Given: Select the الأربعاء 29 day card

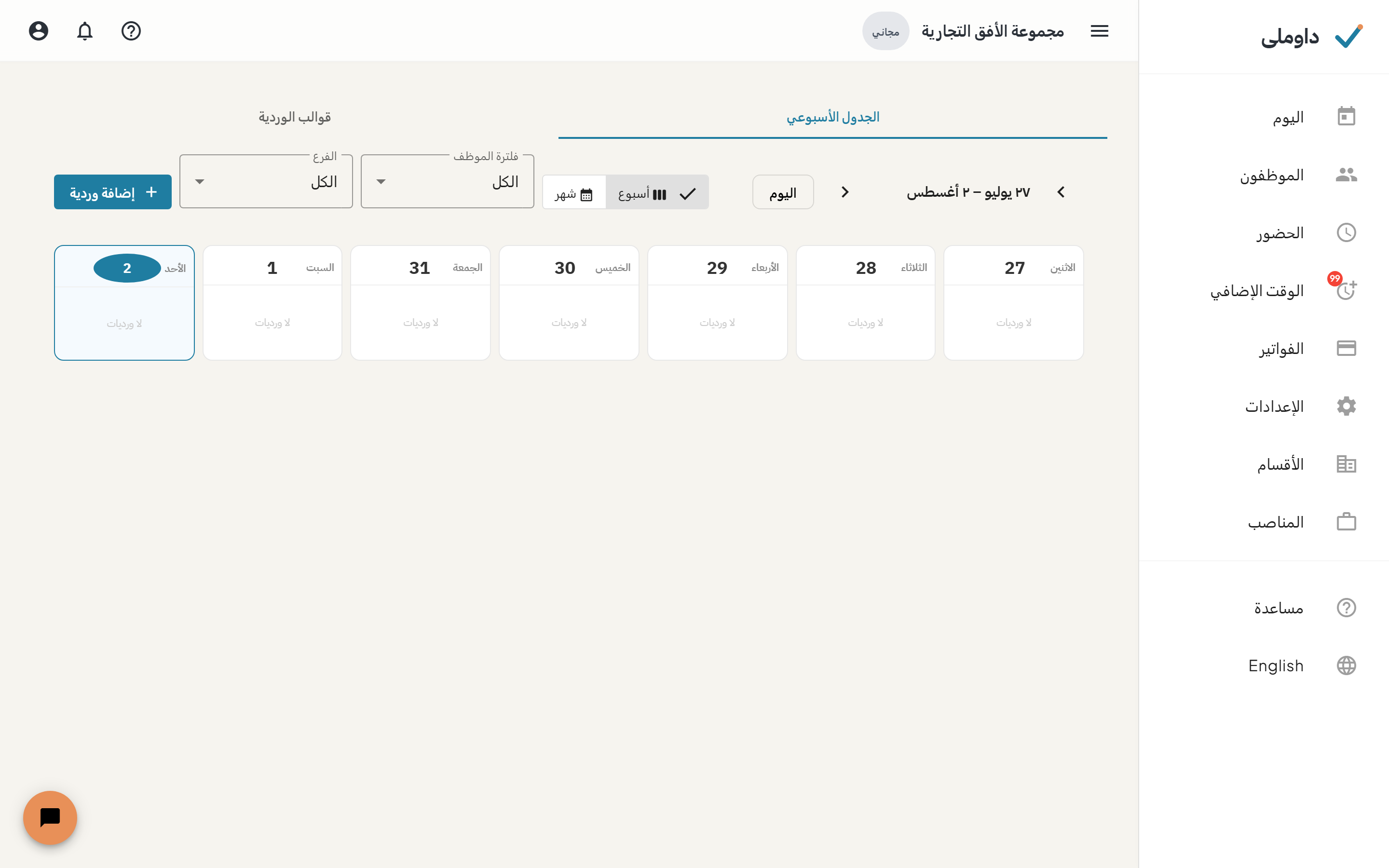Looking at the screenshot, I should (717, 302).
